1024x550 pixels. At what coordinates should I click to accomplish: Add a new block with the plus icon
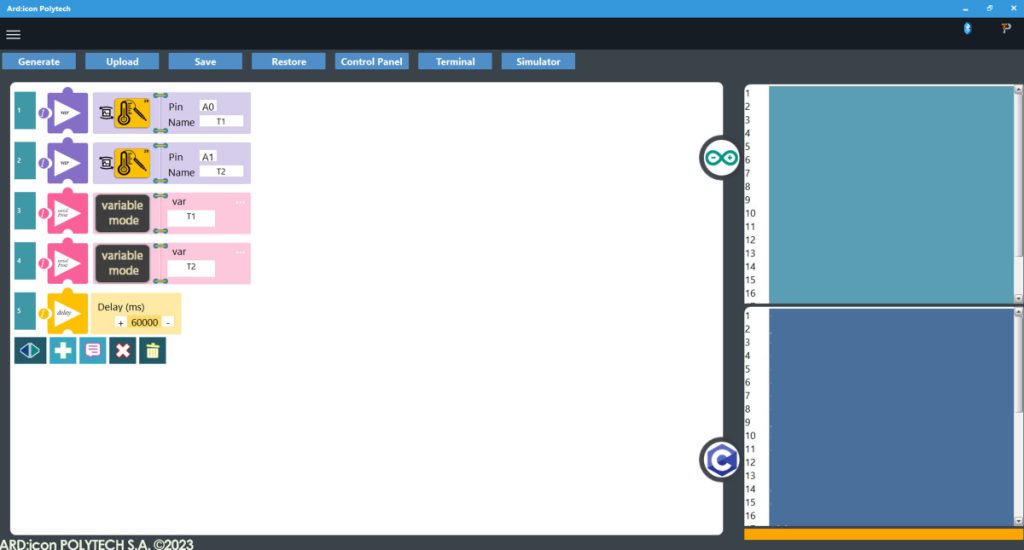(62, 350)
